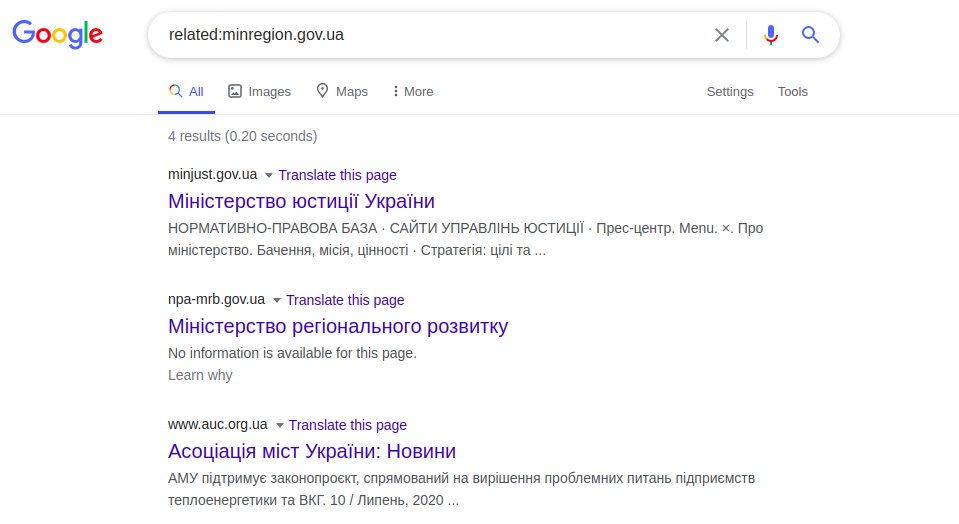
Task: Open Settings menu
Action: click(730, 92)
